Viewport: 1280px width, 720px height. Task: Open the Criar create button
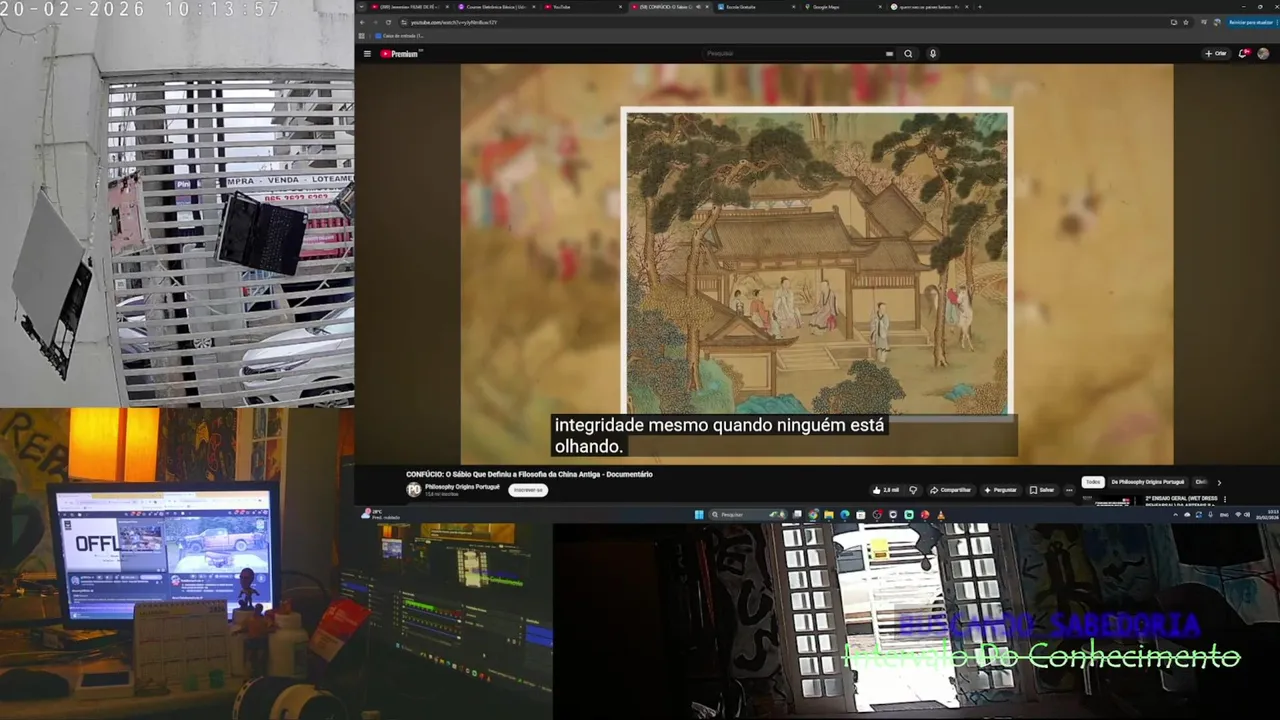pyautogui.click(x=1216, y=54)
